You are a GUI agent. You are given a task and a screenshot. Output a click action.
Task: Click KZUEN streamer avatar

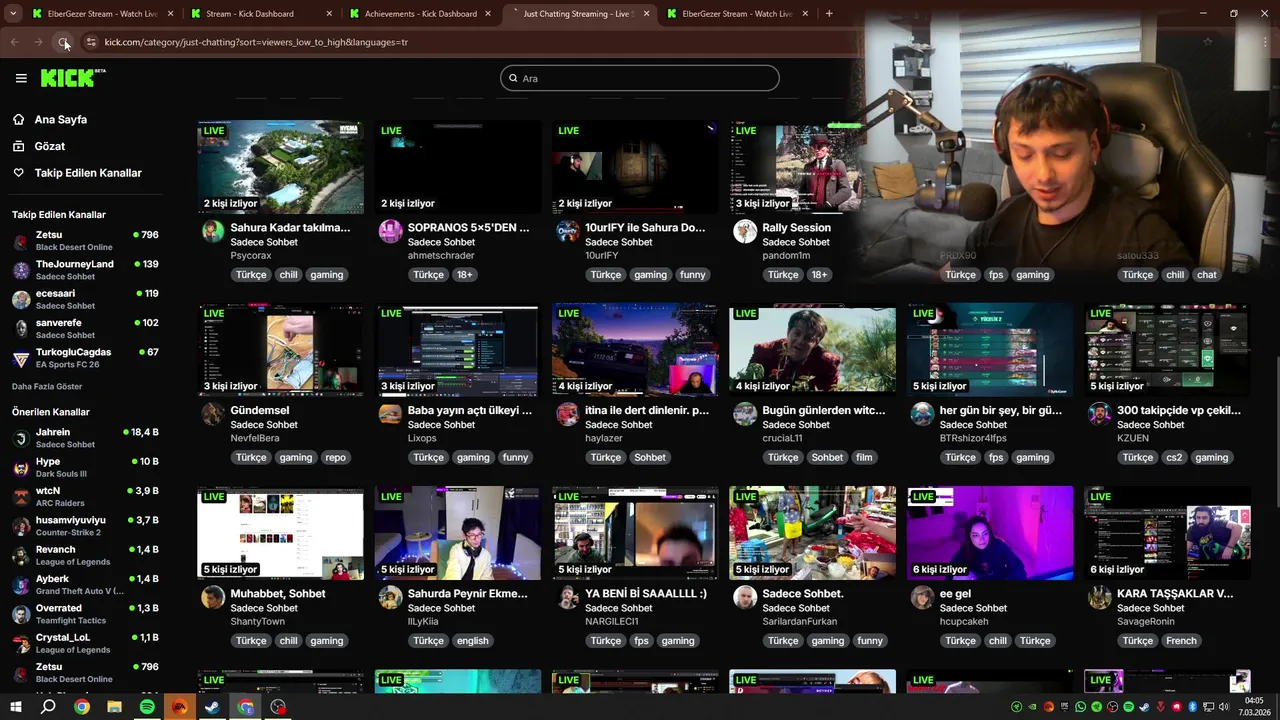point(1099,415)
